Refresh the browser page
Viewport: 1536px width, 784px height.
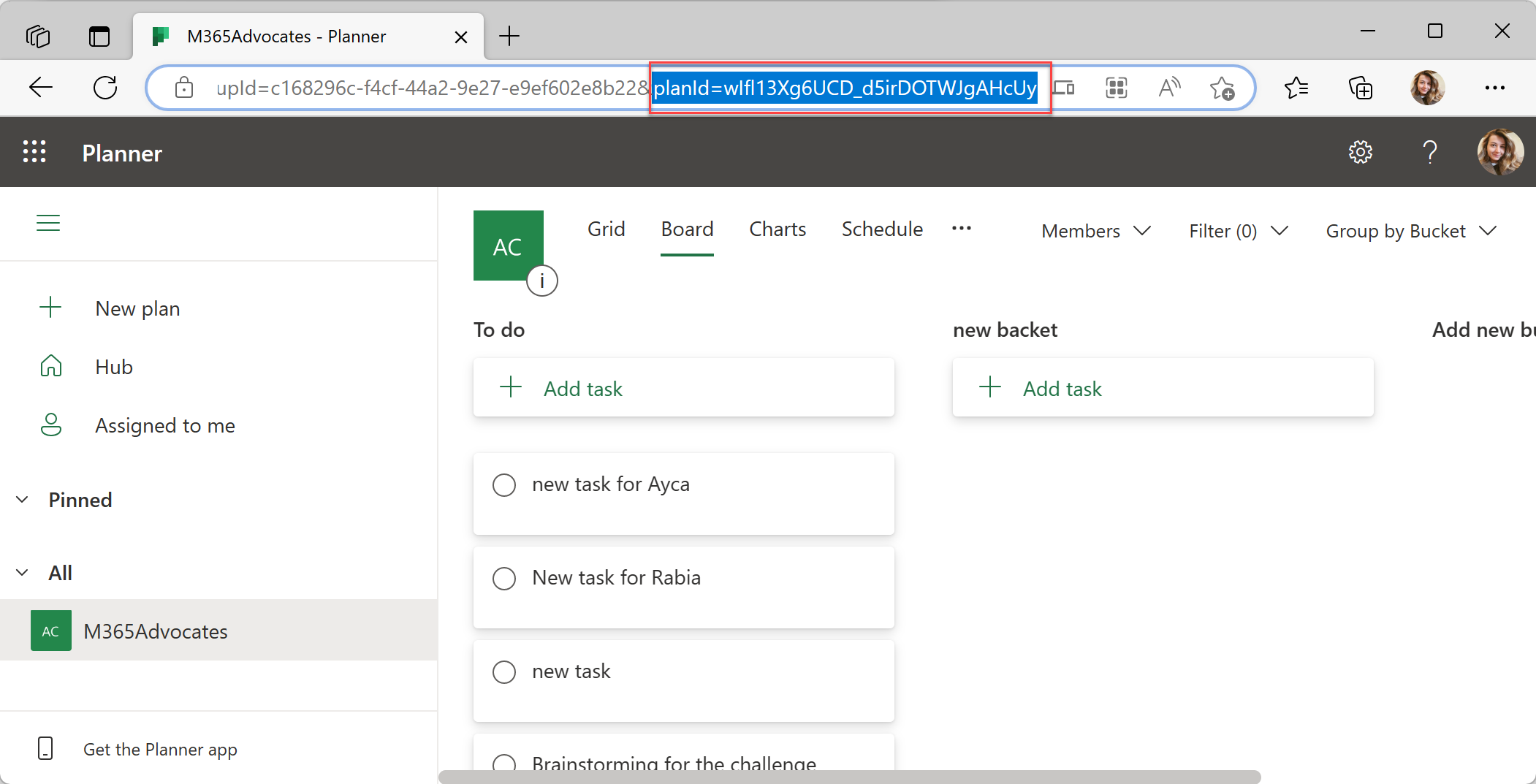point(105,88)
